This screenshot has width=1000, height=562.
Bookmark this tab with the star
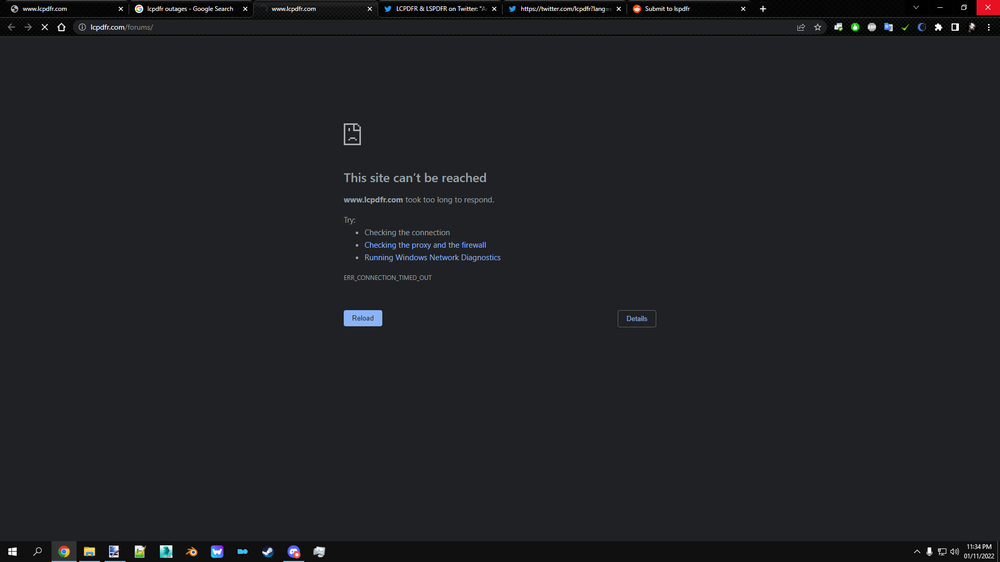click(x=818, y=27)
